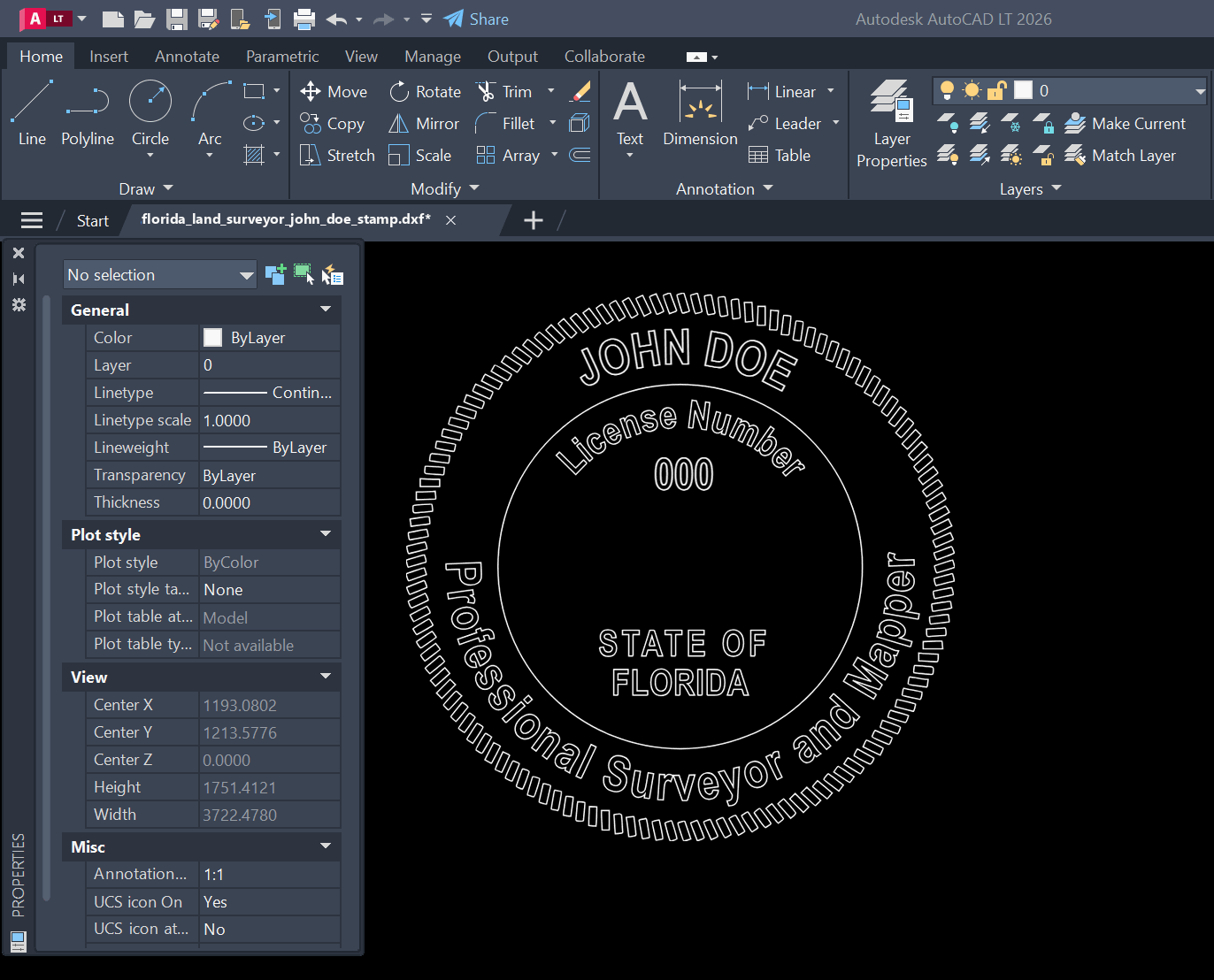
Task: Click the Copy tool
Action: 332,123
